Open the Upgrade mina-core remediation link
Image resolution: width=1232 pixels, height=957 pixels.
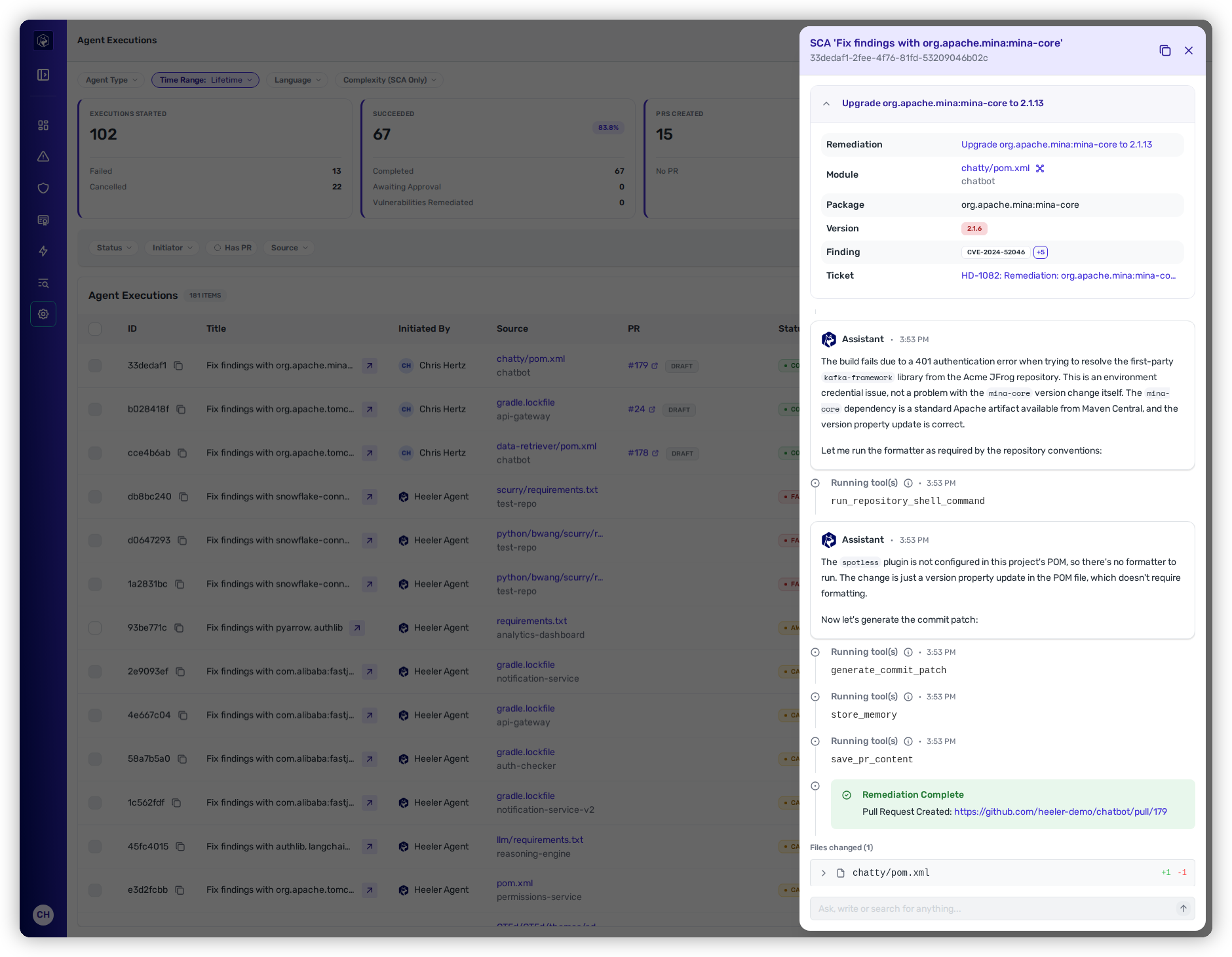pos(1056,144)
